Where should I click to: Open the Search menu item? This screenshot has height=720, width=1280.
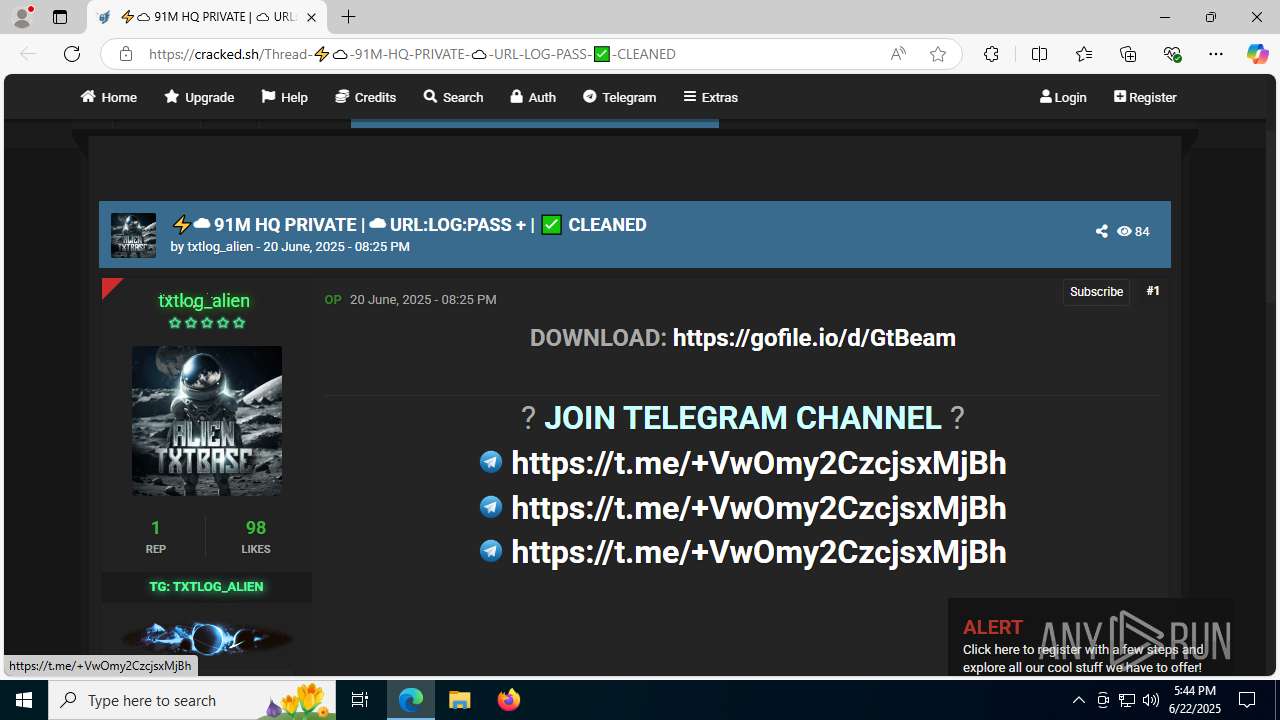coord(453,97)
